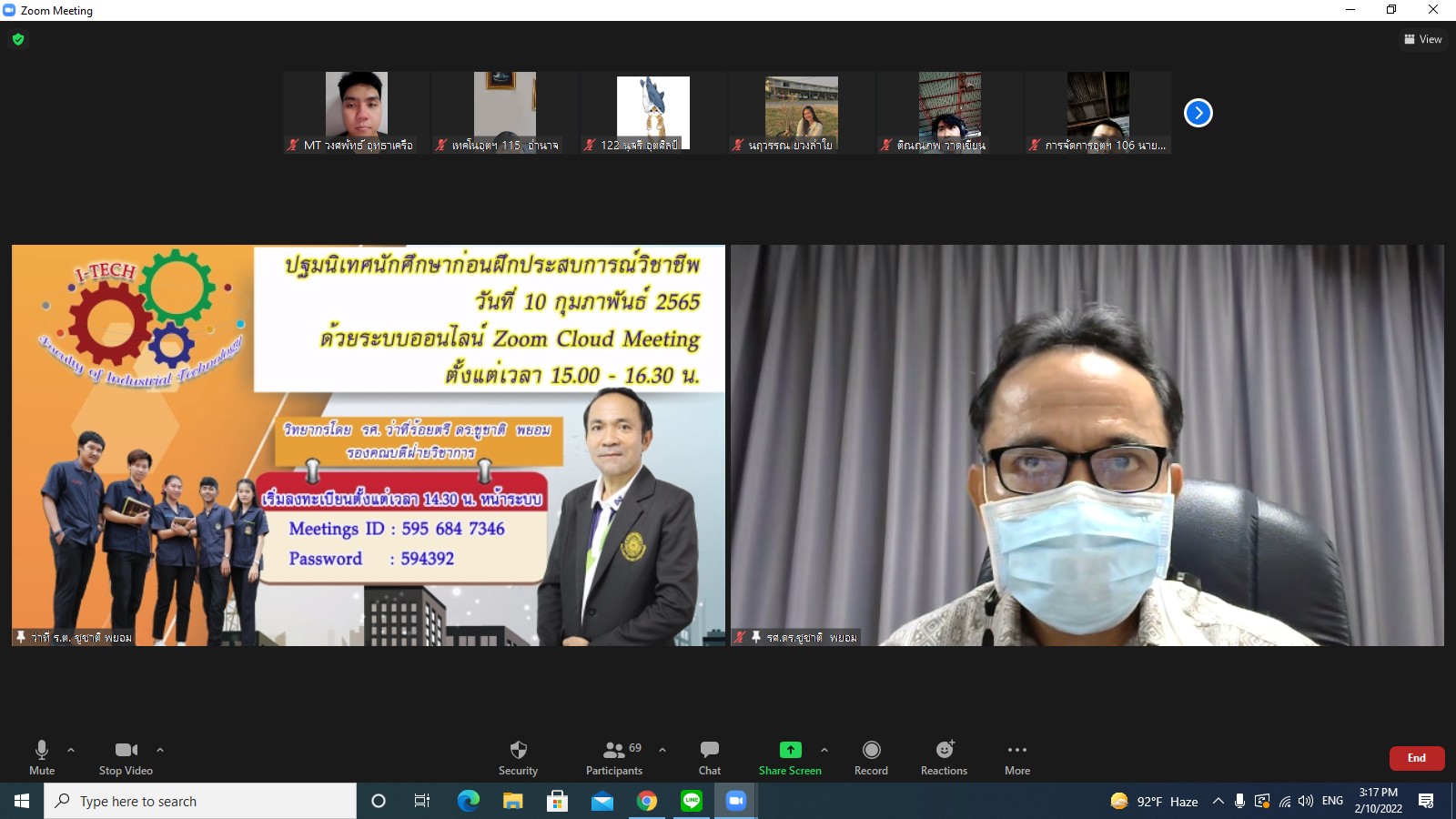Click the green encryption shield icon
1456x819 pixels.
[x=18, y=39]
